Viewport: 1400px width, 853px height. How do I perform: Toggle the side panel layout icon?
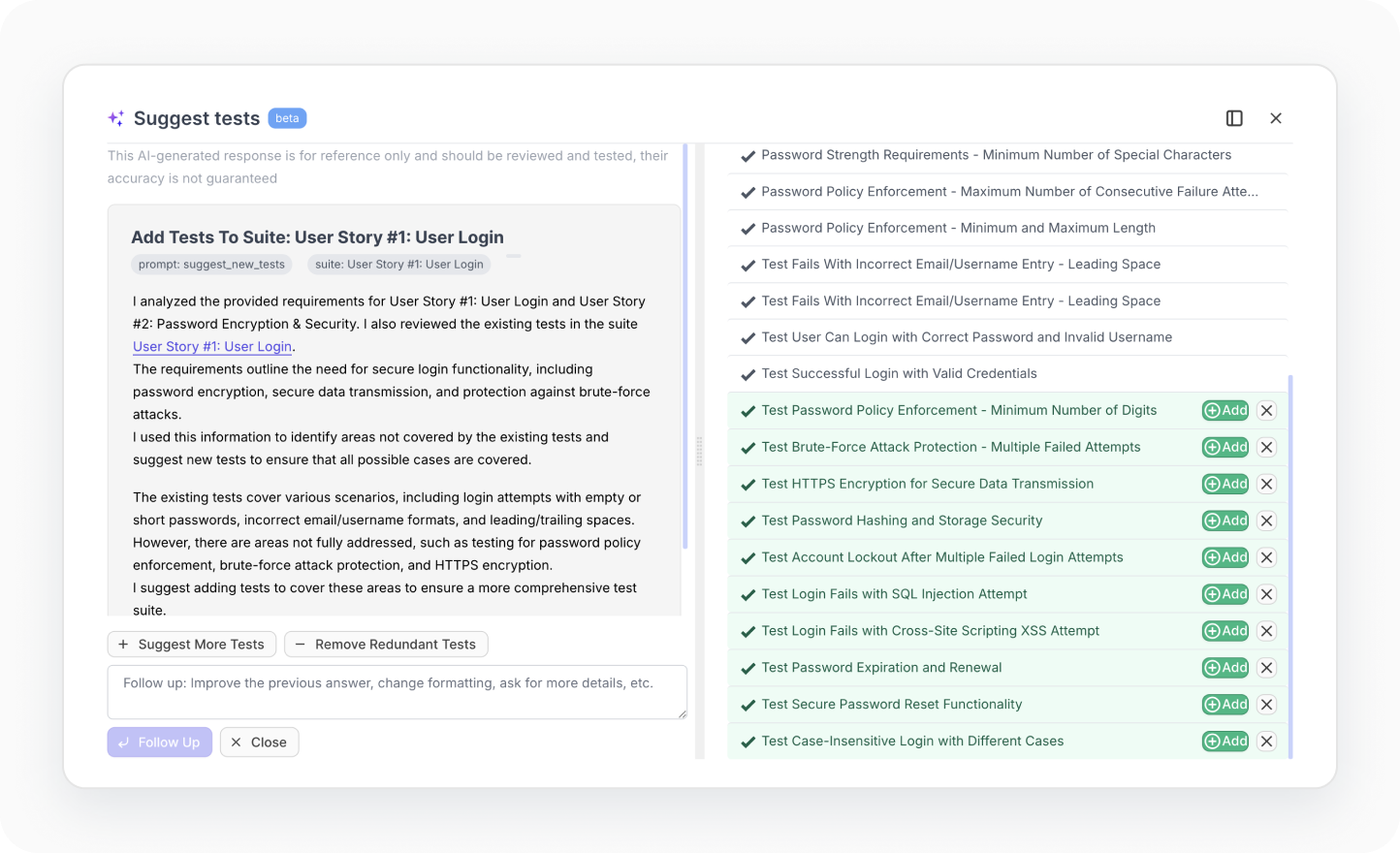(1234, 118)
